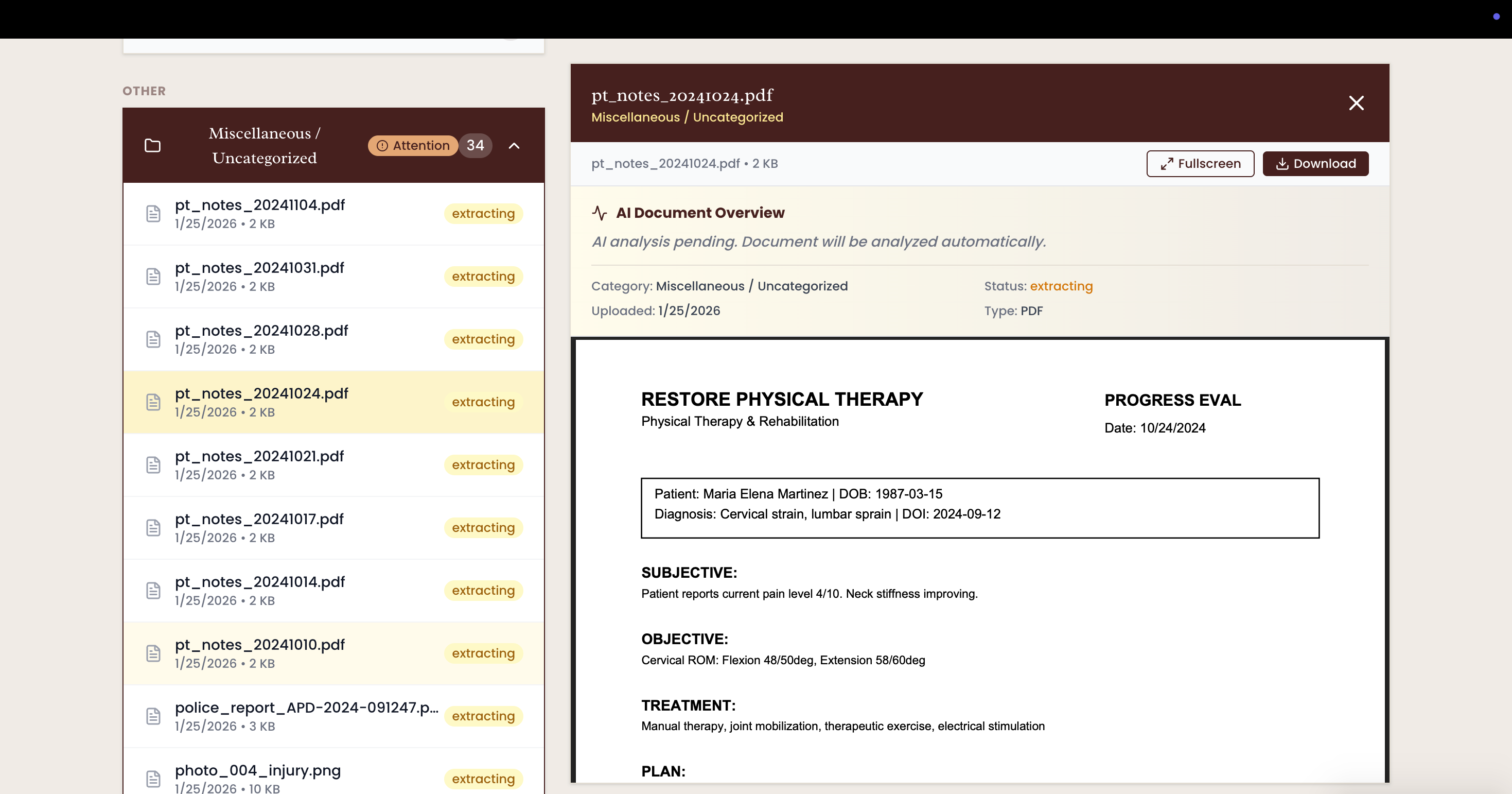Click the 34 document count badge

(x=475, y=146)
